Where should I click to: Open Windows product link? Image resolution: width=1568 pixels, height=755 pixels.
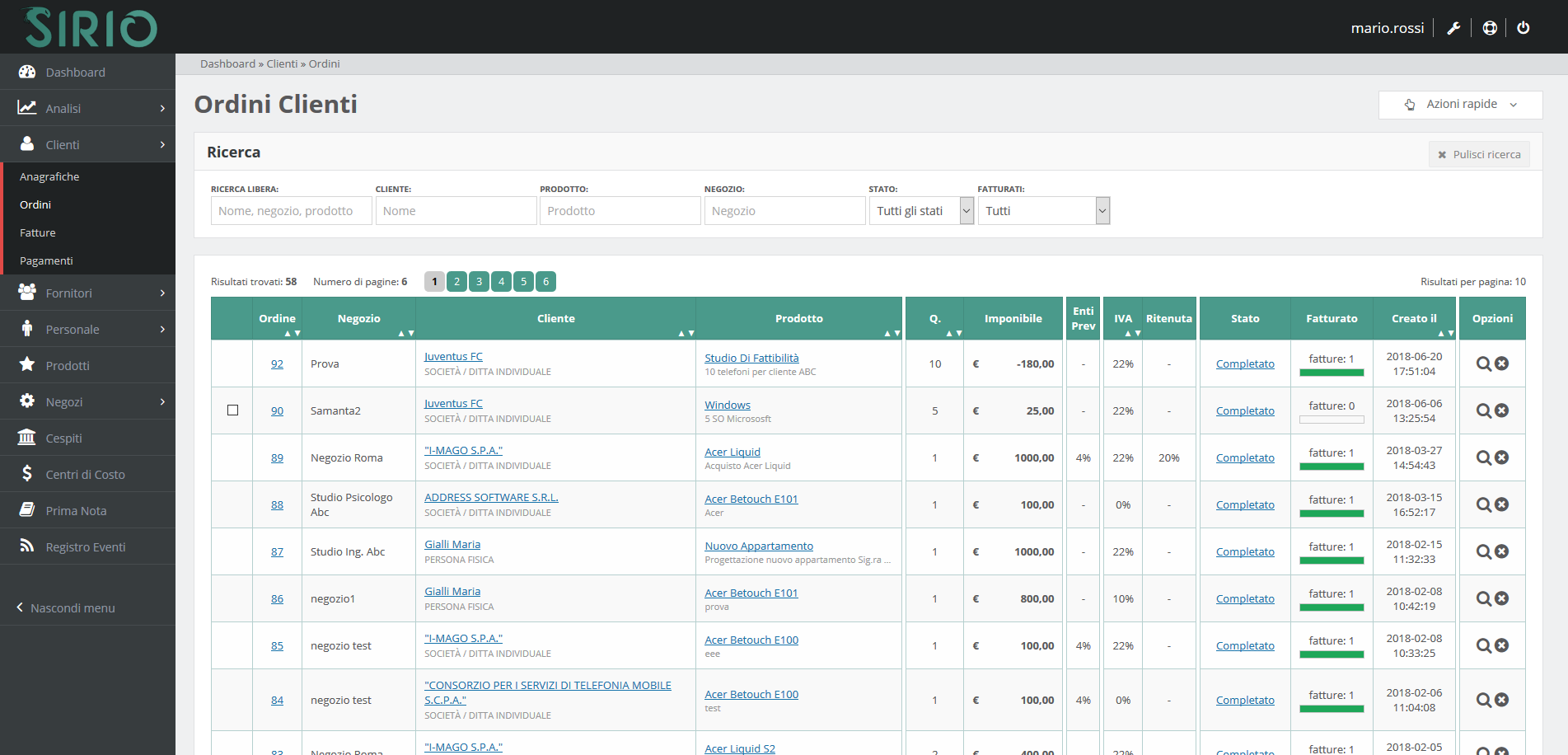click(728, 405)
